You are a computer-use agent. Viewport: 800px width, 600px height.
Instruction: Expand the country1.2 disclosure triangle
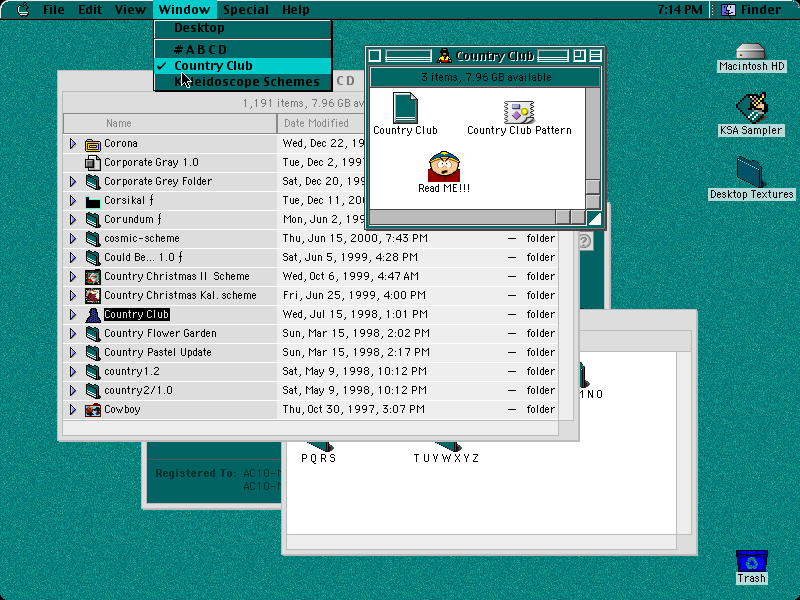point(73,371)
